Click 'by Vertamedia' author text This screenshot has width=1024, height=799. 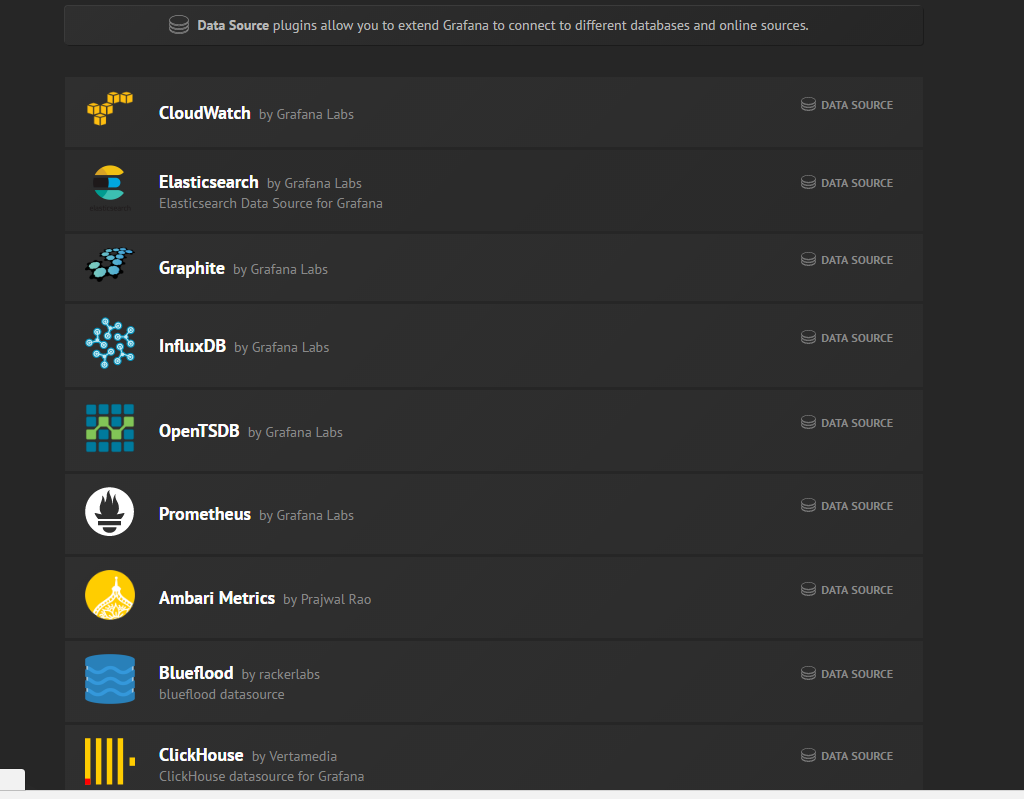[295, 757]
